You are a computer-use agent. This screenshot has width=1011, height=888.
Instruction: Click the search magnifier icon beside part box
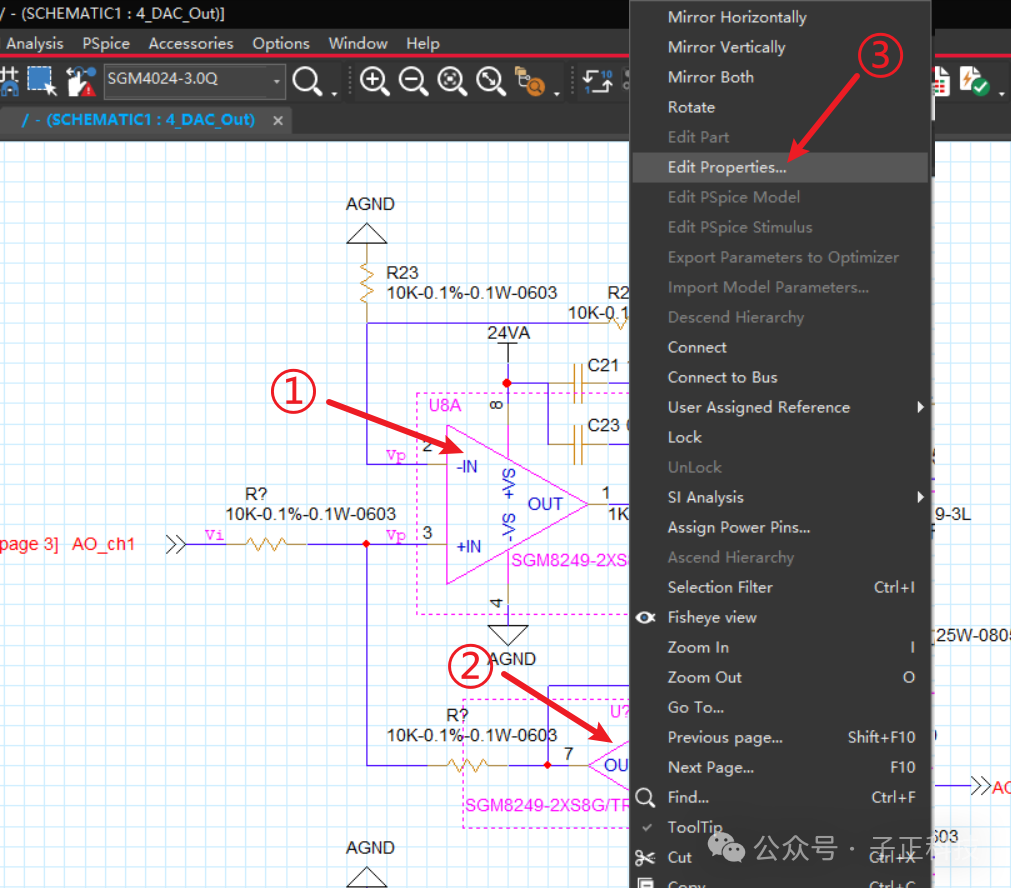(x=307, y=81)
